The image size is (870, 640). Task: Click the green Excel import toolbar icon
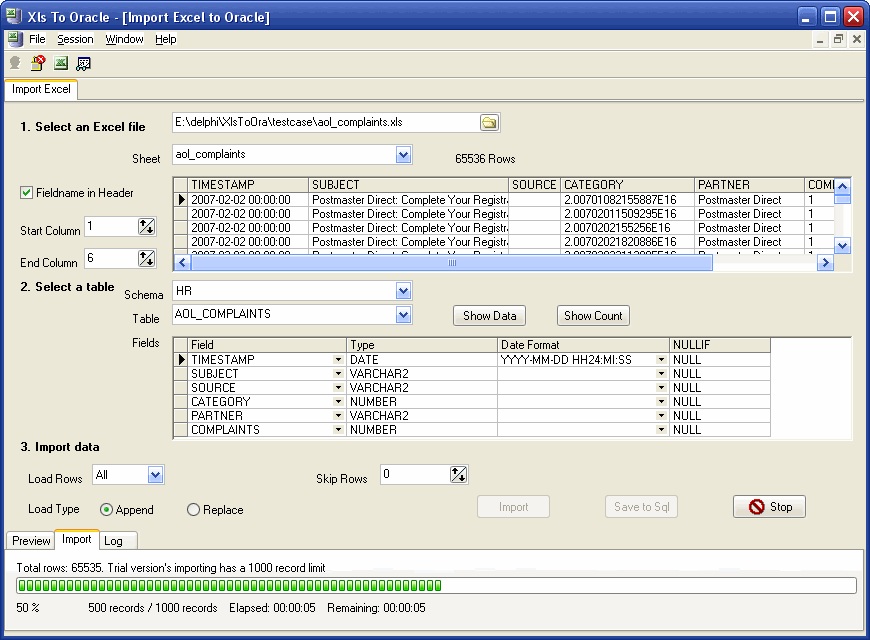[61, 63]
